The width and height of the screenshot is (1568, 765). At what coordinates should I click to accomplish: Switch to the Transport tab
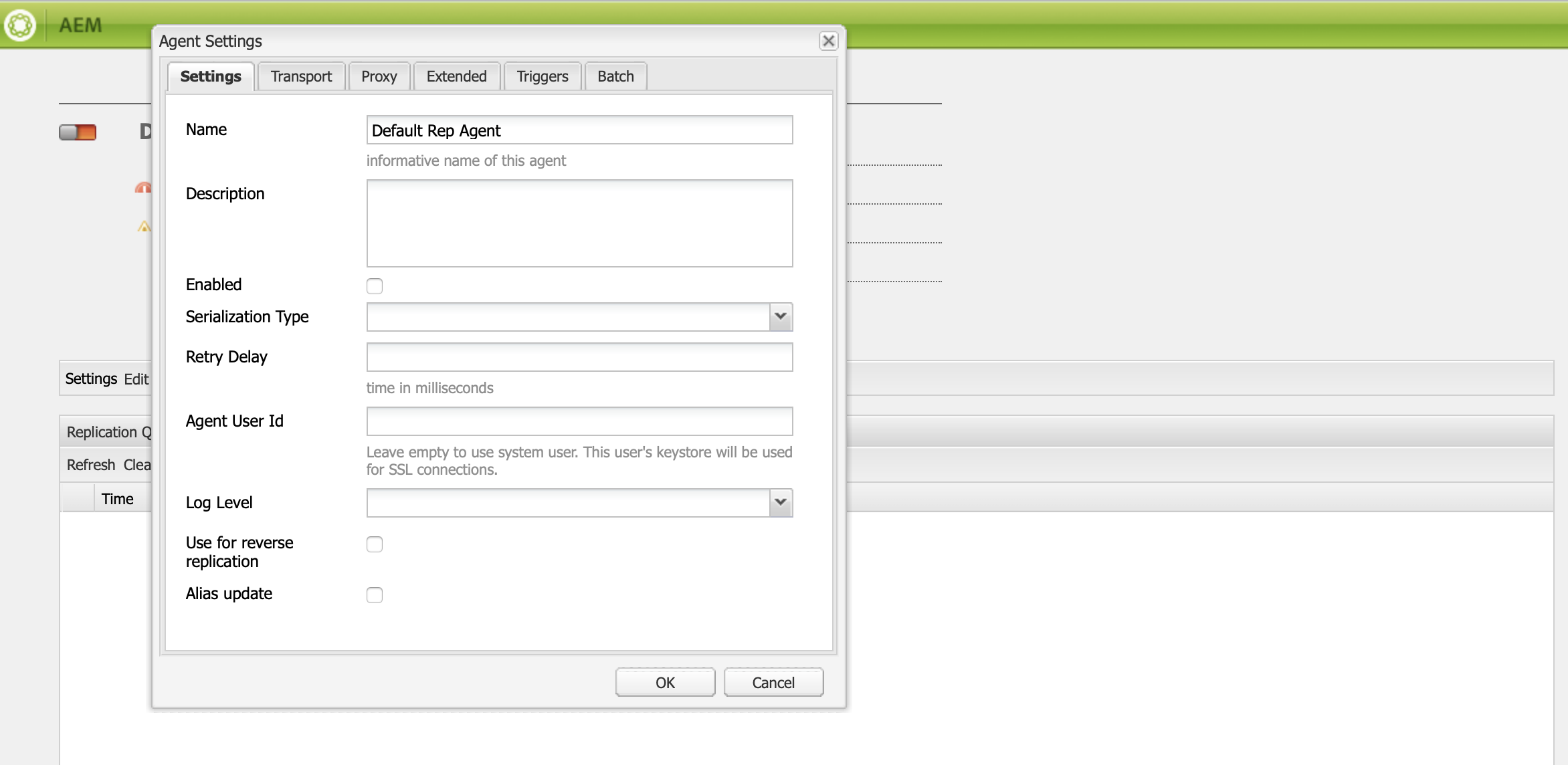301,76
